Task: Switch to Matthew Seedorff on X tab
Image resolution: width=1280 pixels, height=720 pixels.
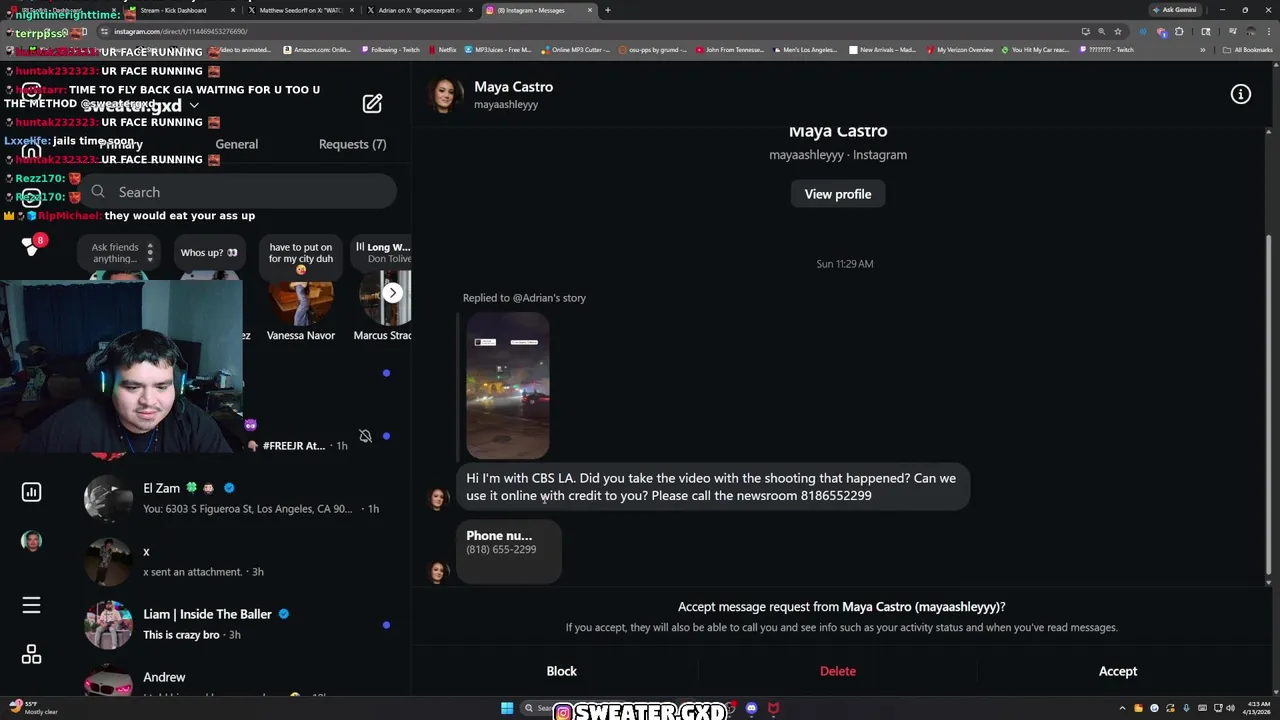Action: point(300,10)
